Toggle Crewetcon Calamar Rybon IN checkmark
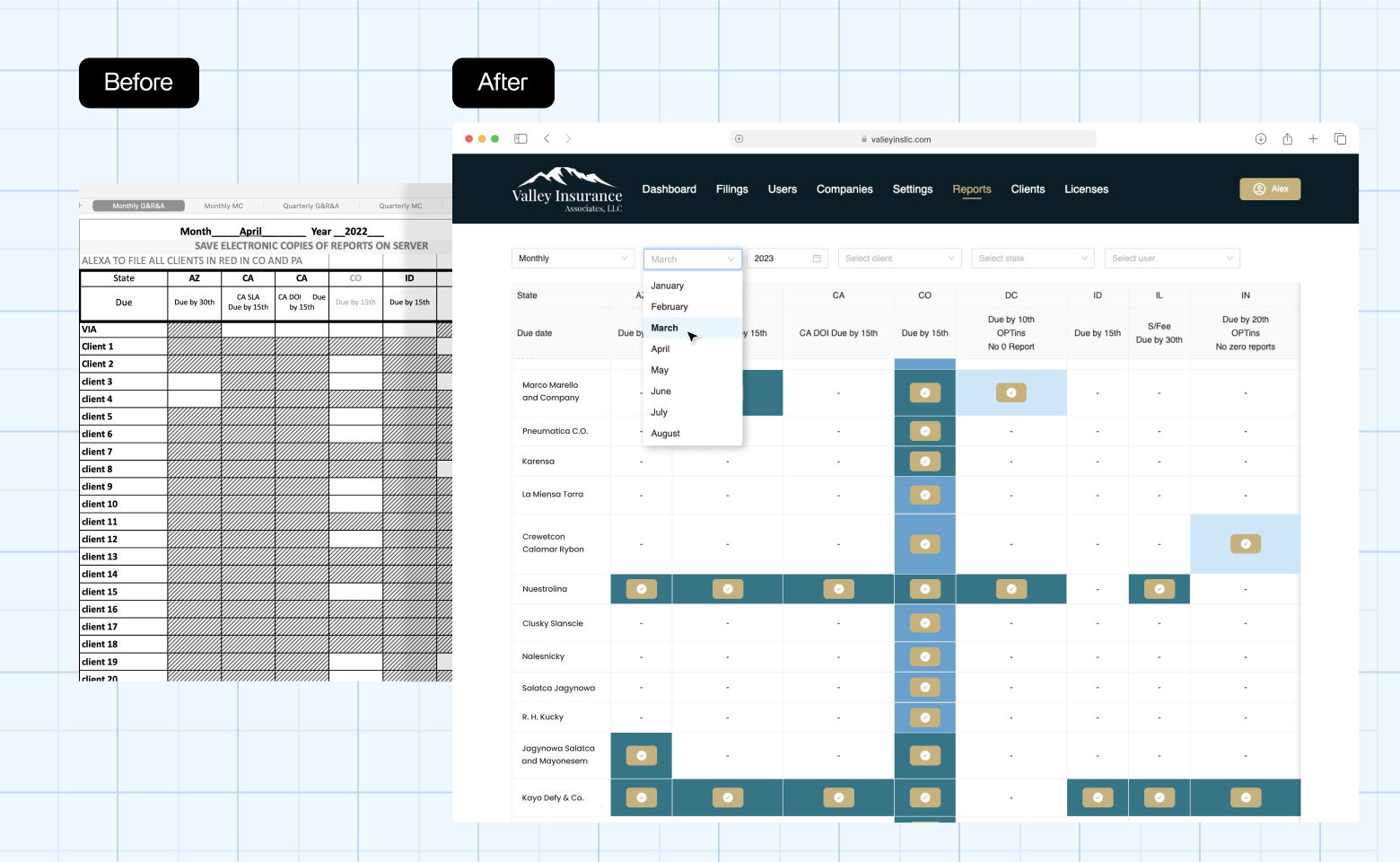 click(x=1245, y=543)
